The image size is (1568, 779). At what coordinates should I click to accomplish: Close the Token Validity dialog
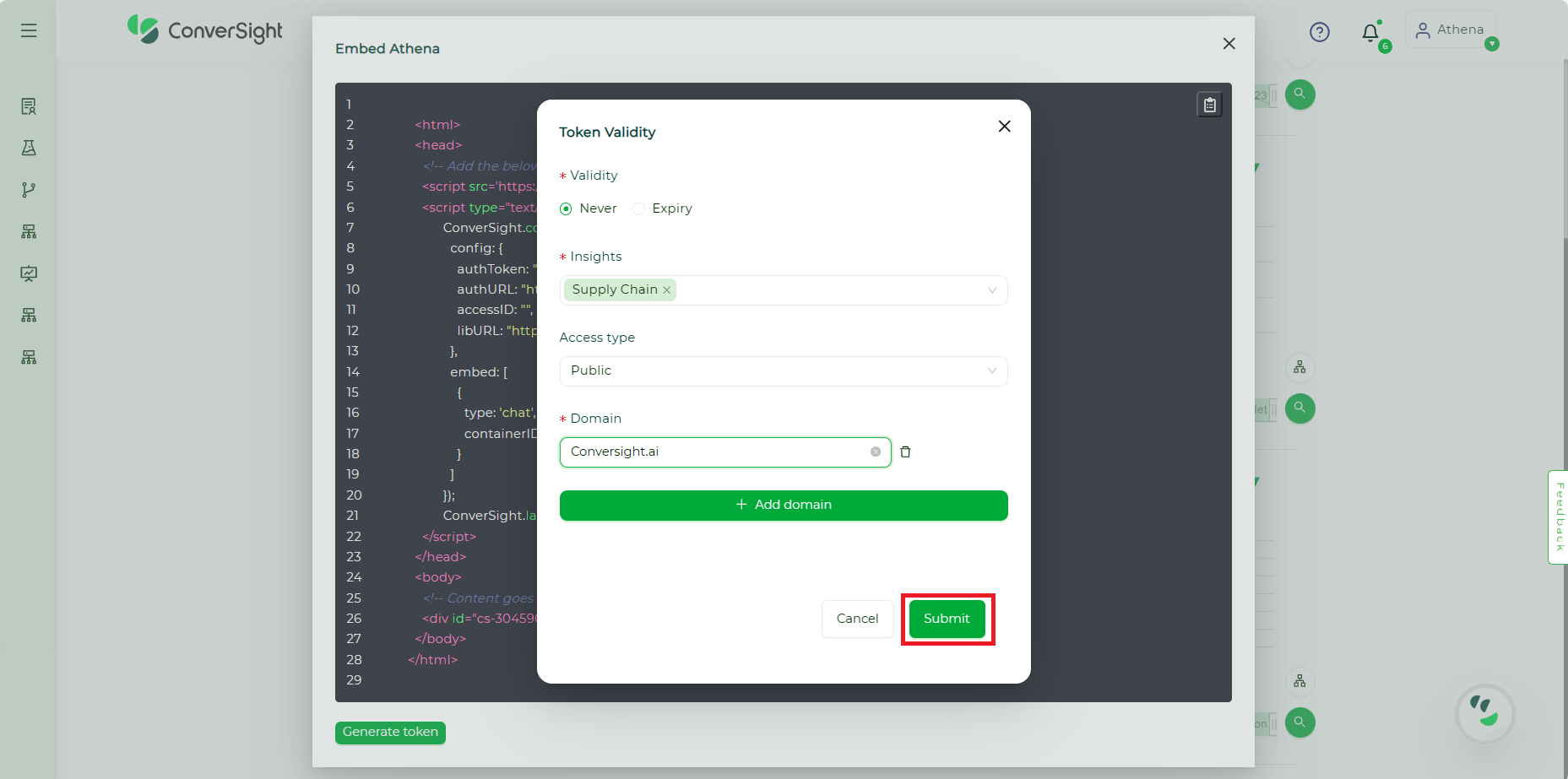(1004, 127)
